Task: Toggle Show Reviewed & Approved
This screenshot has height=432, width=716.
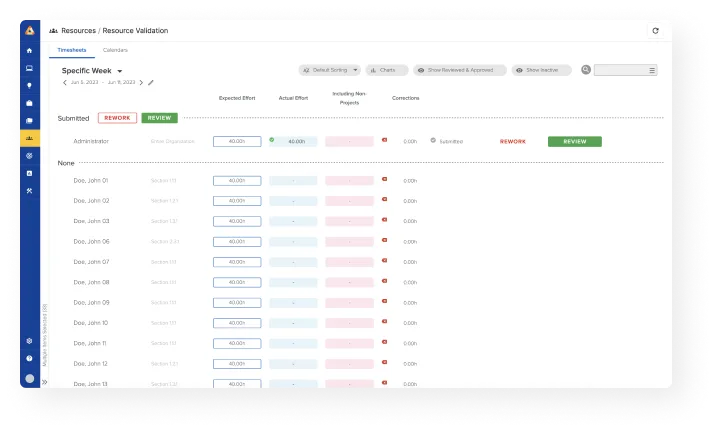Action: [x=460, y=70]
